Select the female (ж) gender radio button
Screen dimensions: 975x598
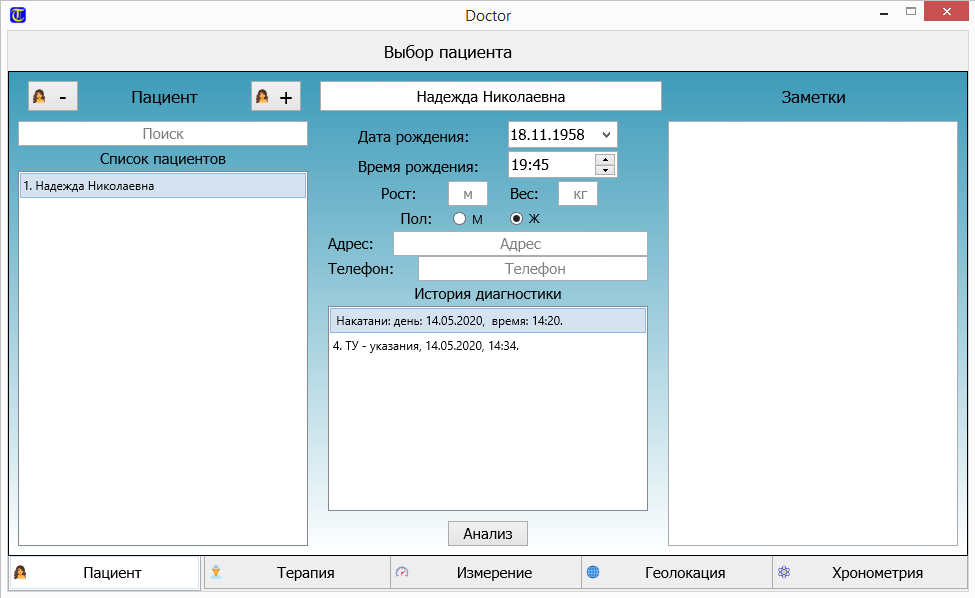click(517, 219)
